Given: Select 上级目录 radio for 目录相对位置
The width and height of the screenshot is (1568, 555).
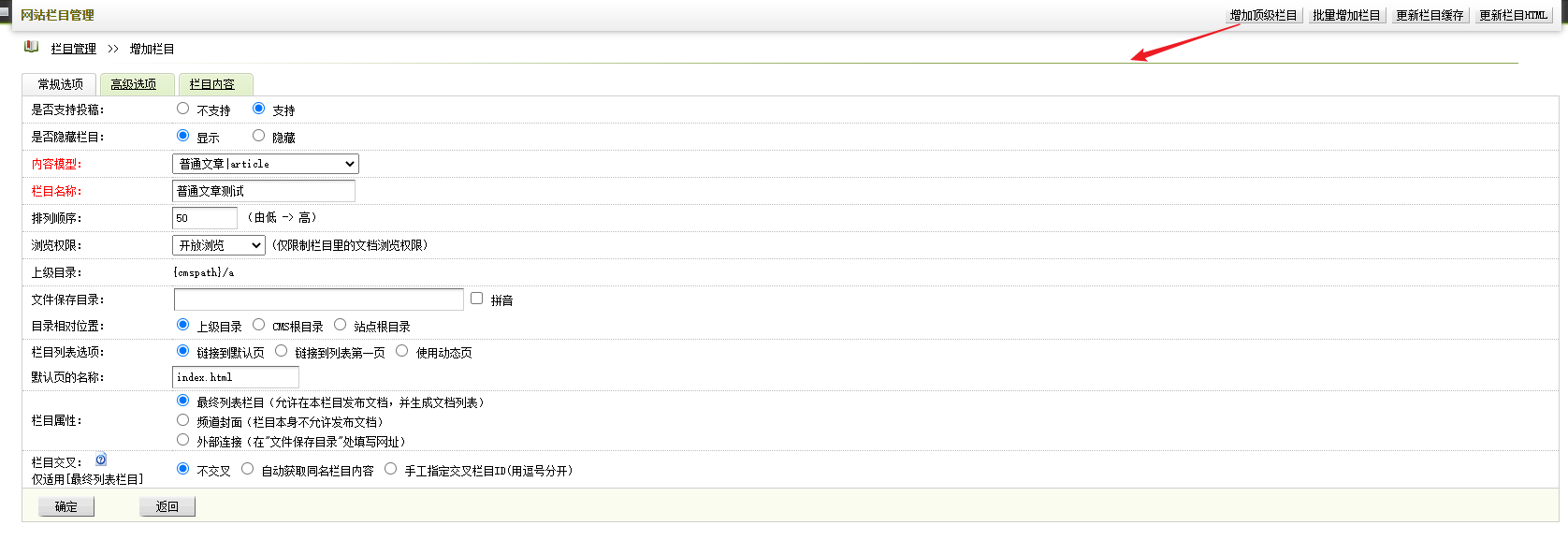Looking at the screenshot, I should click(183, 325).
